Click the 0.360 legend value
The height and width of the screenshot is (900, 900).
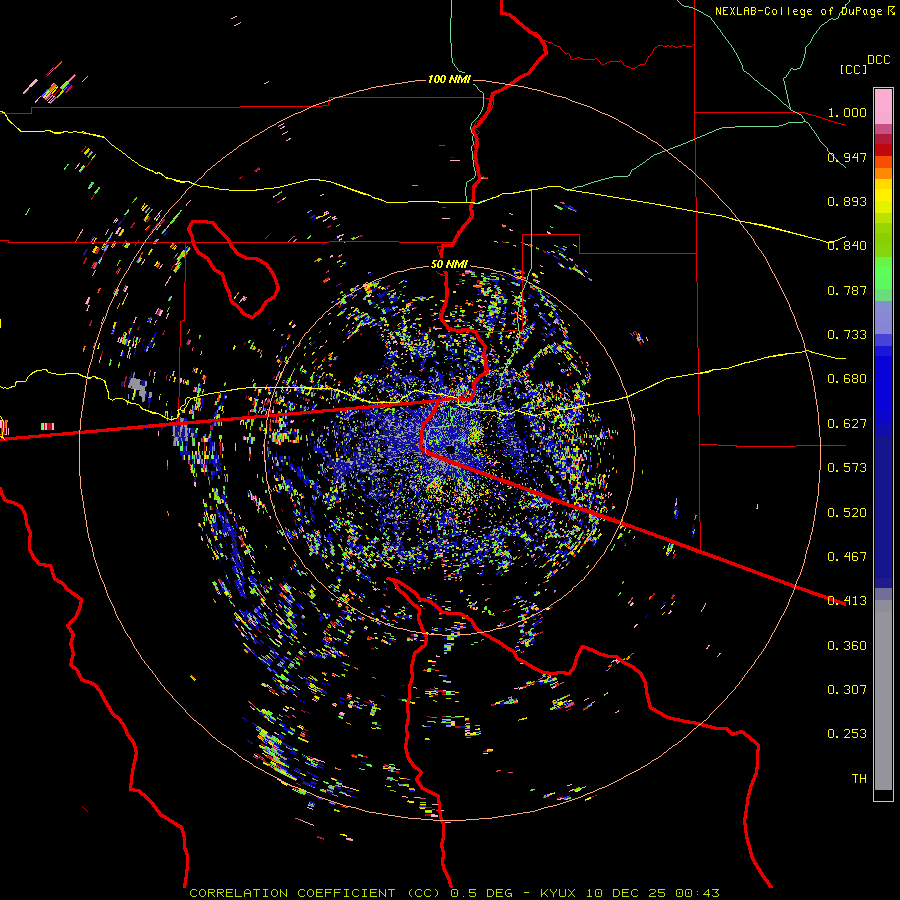(847, 646)
